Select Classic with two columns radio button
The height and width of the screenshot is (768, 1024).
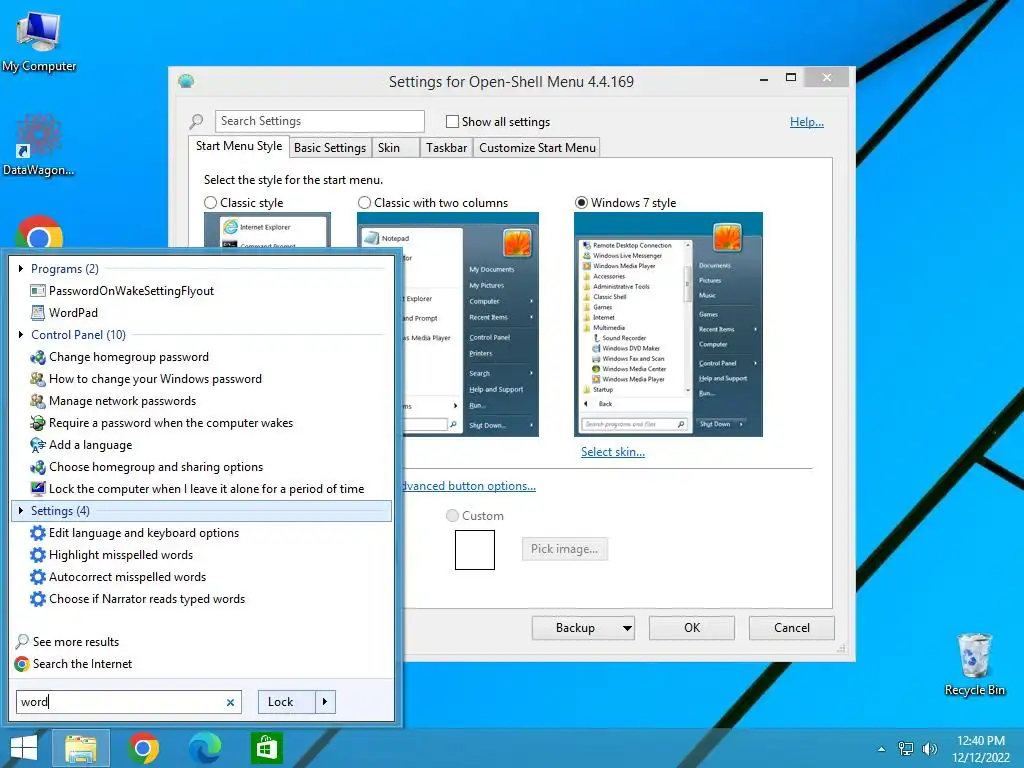[x=364, y=203]
